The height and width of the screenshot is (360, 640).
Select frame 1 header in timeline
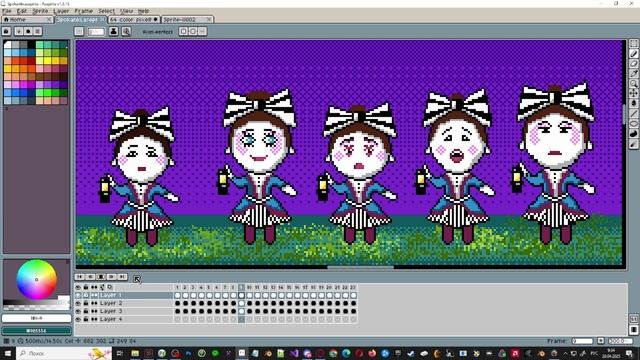[177, 287]
